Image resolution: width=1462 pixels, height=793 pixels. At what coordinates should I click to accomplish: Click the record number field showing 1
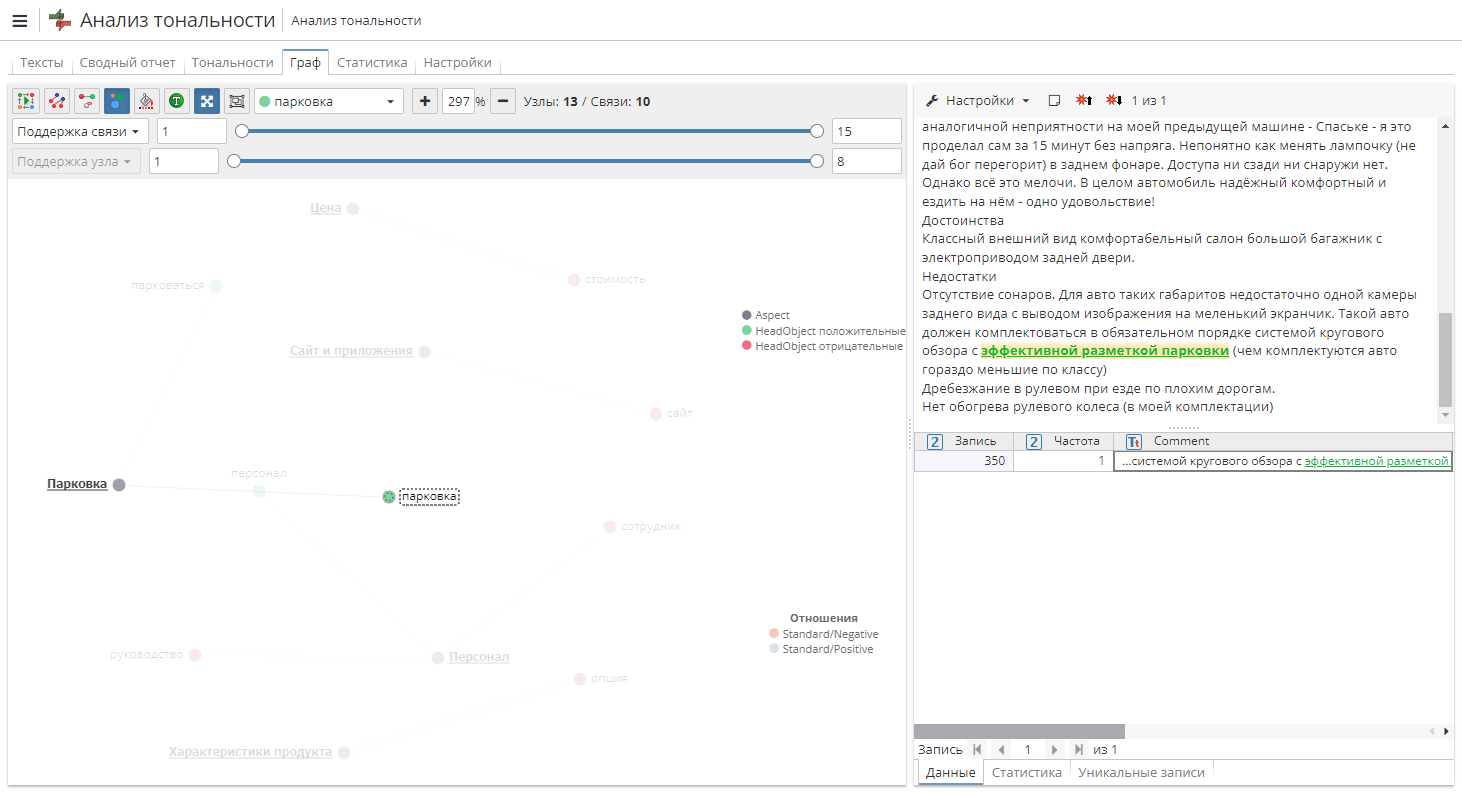(x=1027, y=749)
